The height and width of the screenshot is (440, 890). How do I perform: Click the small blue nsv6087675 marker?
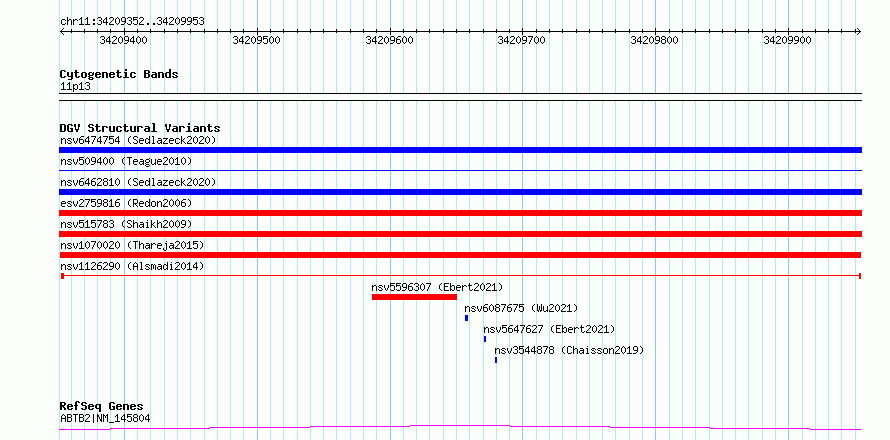467,318
